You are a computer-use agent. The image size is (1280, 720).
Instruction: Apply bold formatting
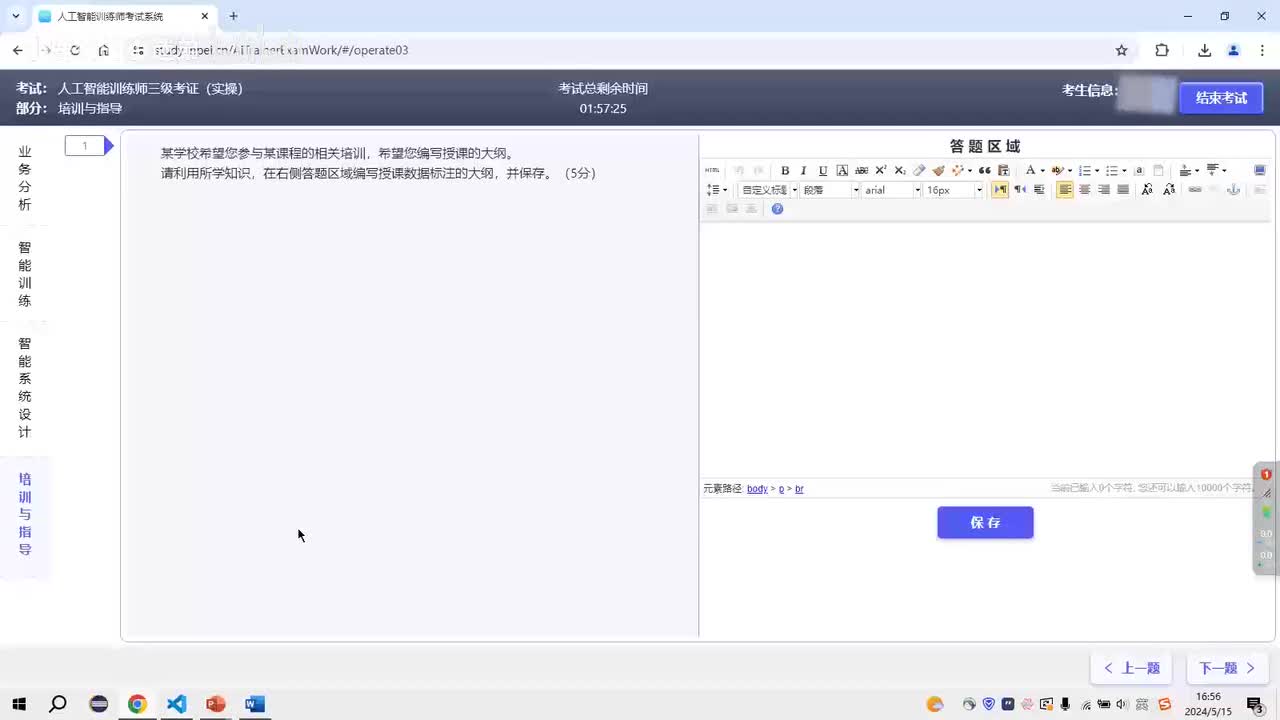[785, 170]
